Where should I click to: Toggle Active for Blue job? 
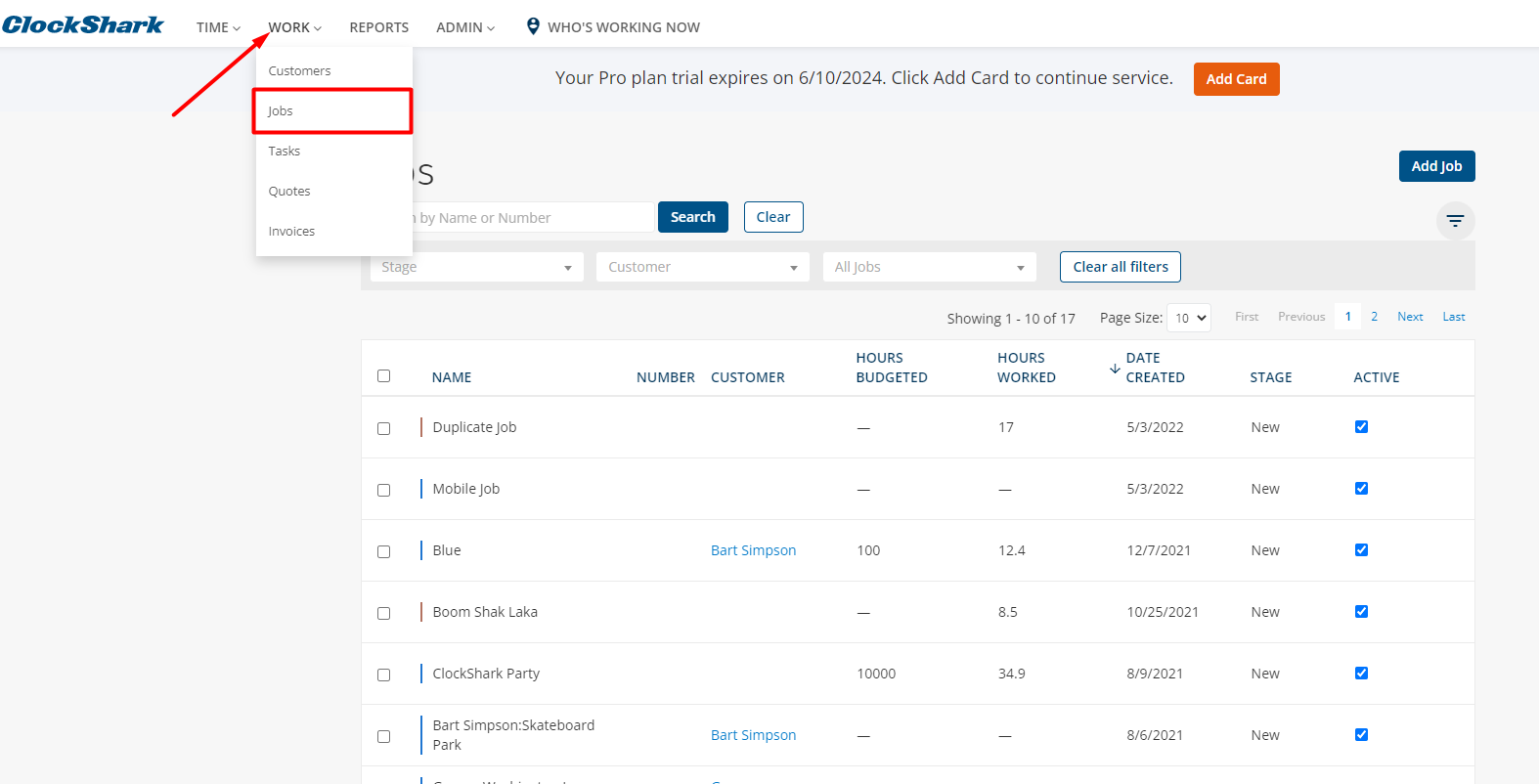tap(1361, 550)
